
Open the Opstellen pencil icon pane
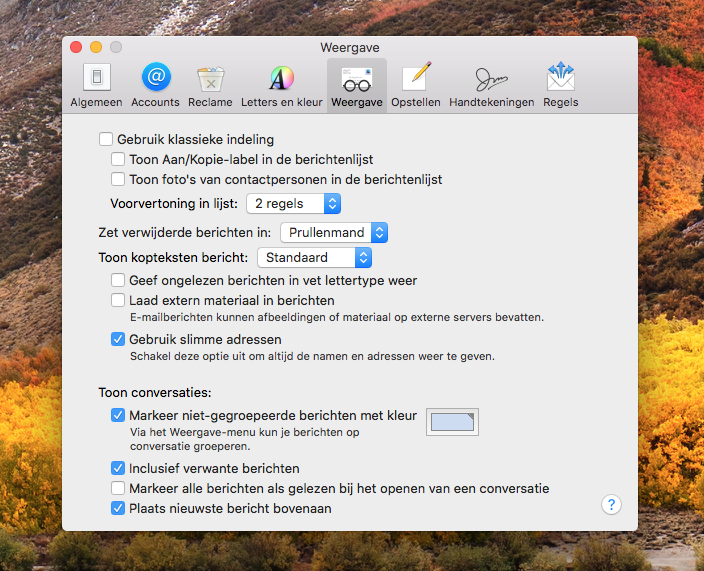point(416,85)
